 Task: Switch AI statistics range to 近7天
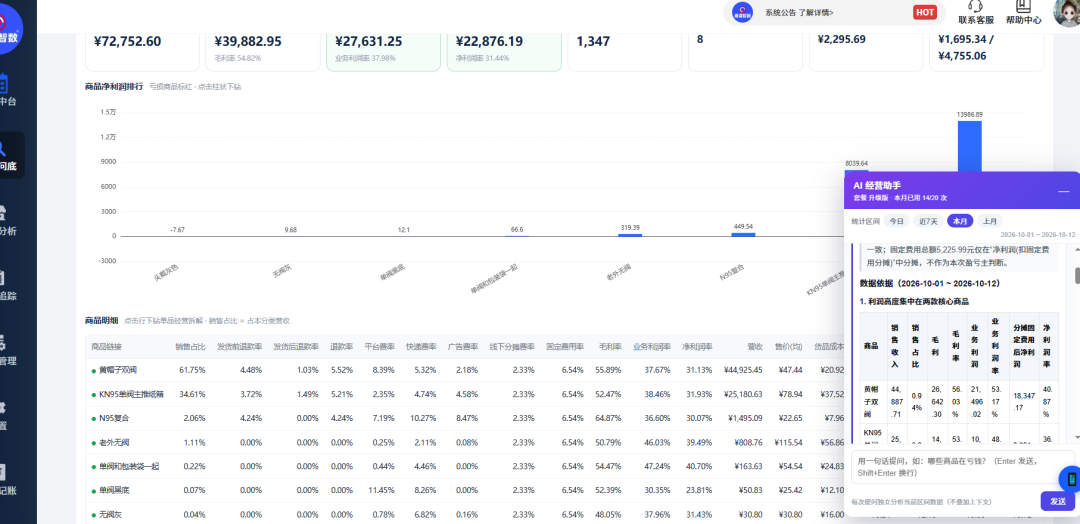click(x=927, y=221)
